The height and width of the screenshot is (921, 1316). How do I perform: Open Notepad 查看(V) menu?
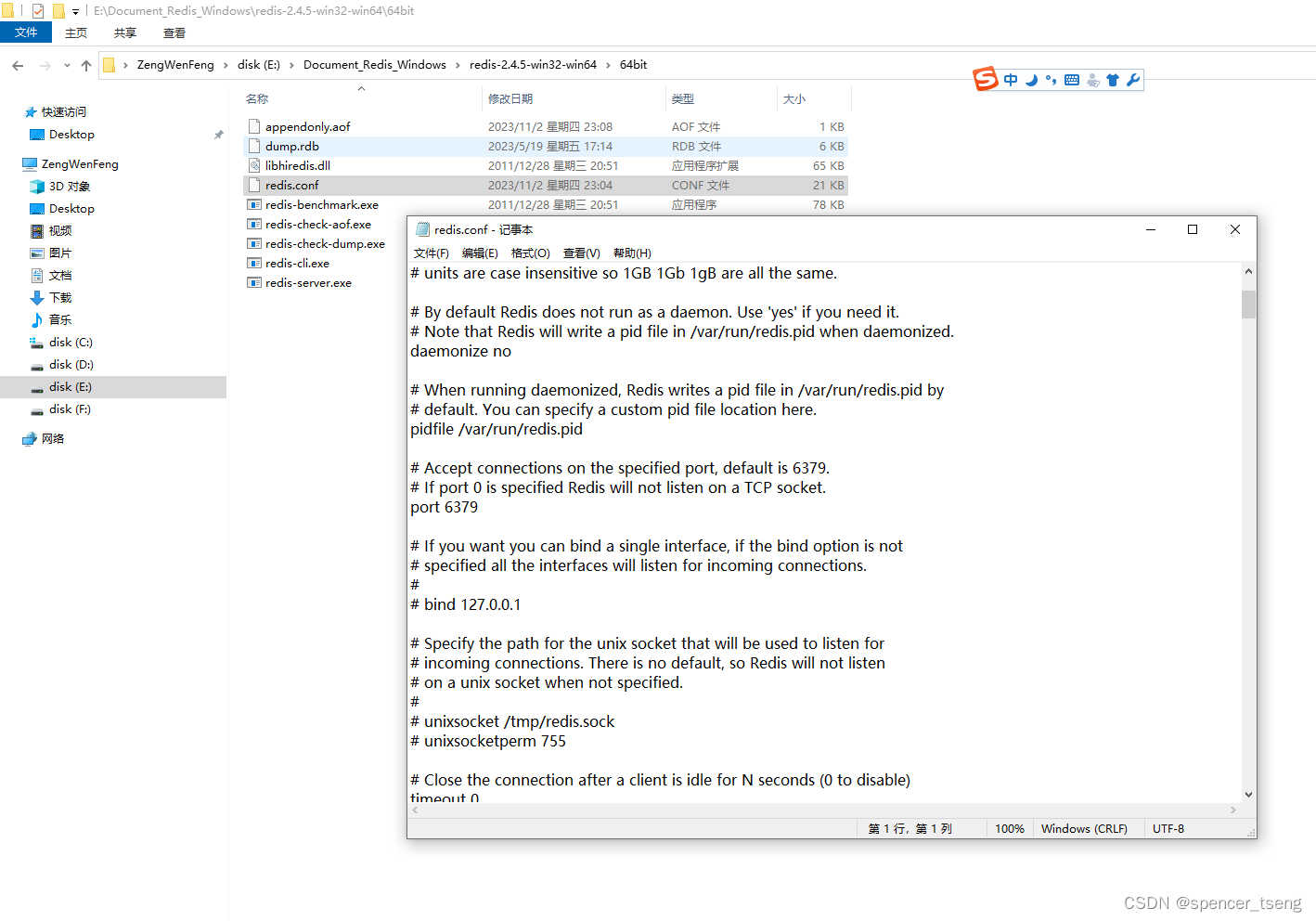582,253
